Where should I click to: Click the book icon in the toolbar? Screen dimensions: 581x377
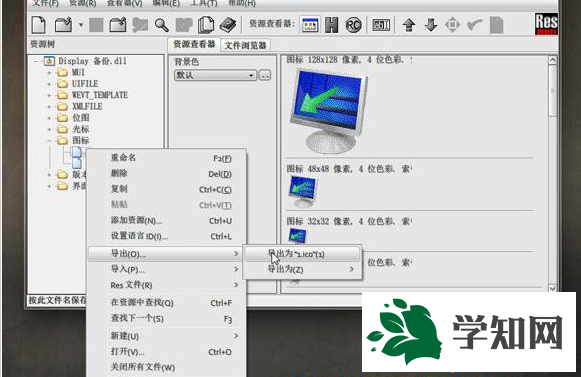coord(228,25)
